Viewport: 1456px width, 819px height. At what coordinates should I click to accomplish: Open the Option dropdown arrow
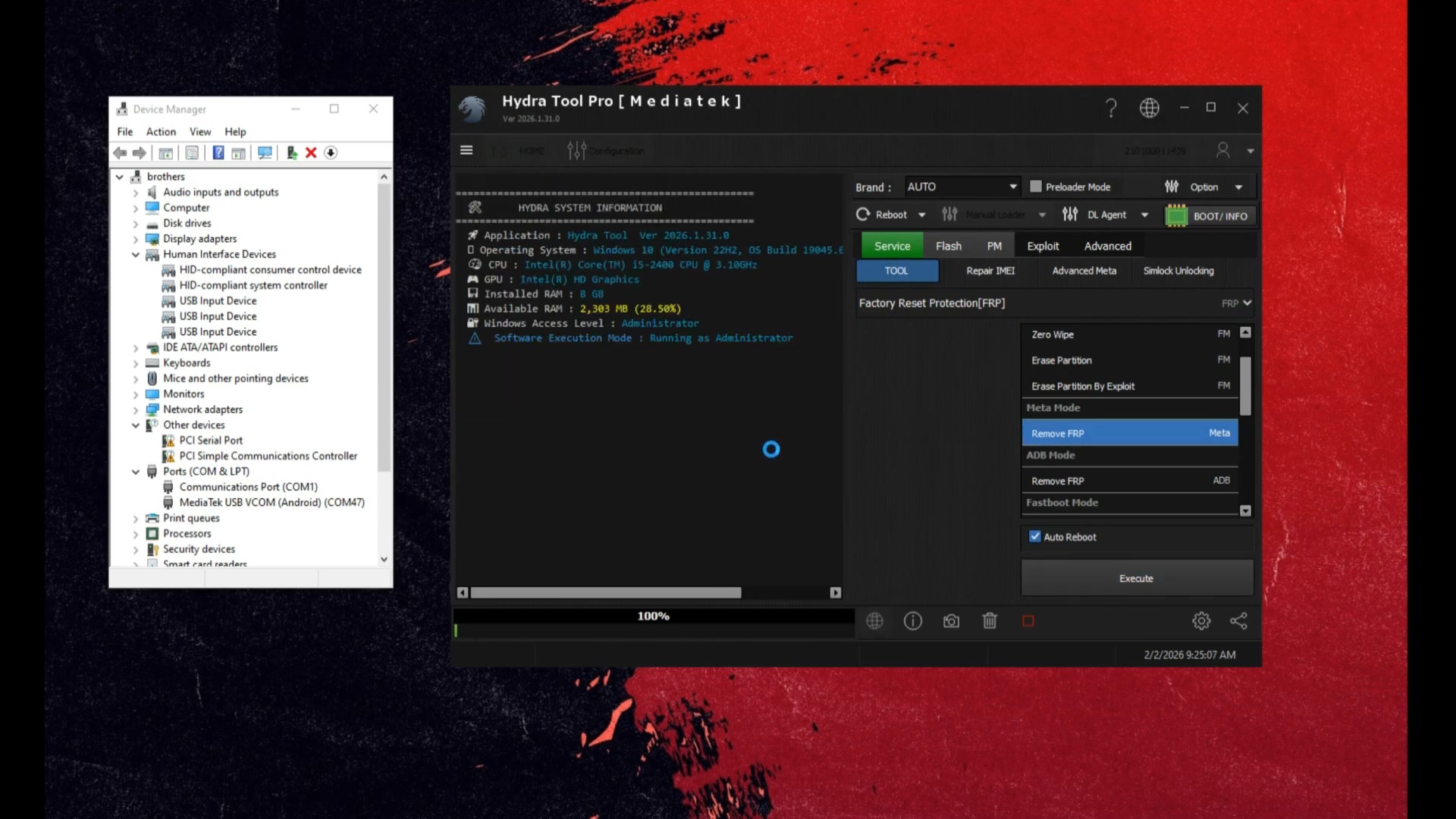pos(1238,187)
